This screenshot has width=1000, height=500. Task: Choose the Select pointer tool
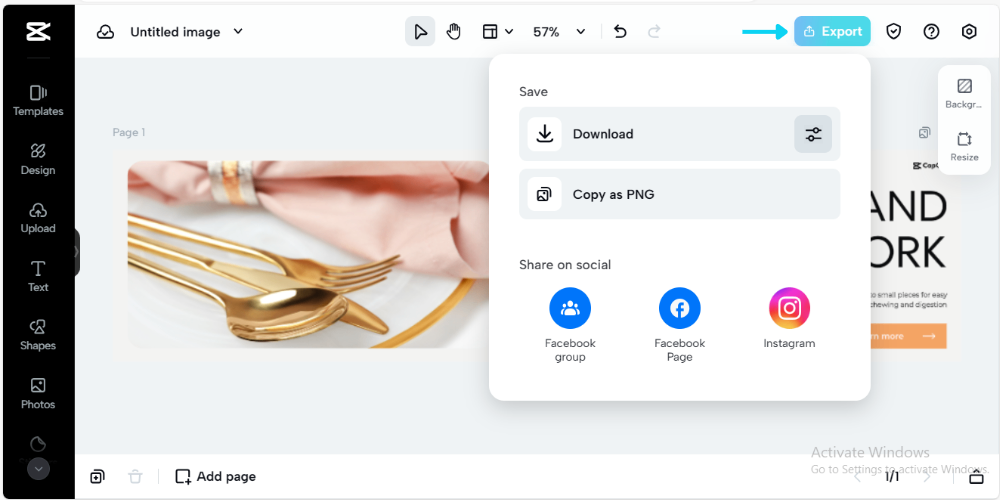(x=420, y=32)
